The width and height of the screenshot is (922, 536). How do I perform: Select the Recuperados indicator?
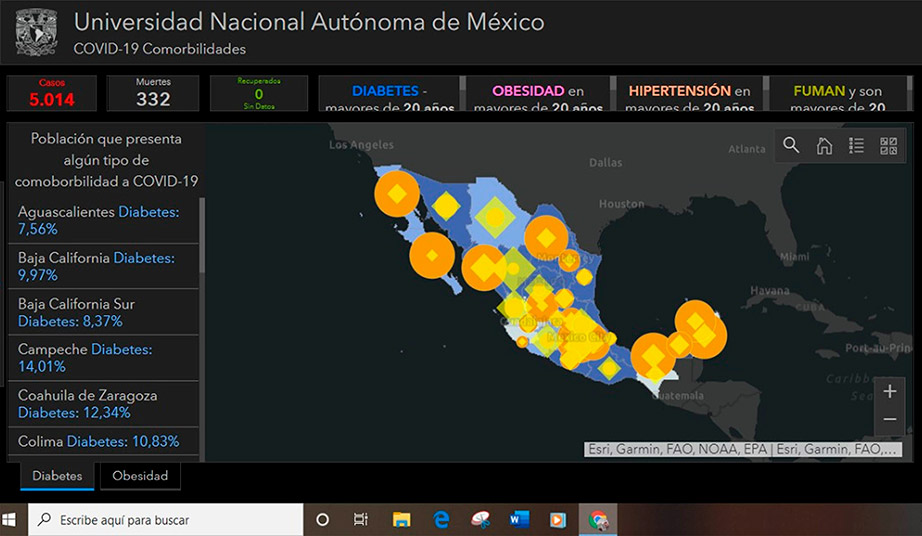[x=259, y=93]
